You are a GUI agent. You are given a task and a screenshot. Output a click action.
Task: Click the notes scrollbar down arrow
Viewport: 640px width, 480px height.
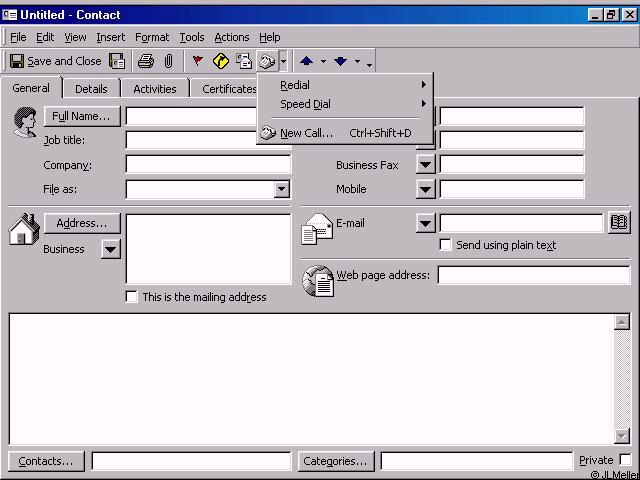tap(622, 436)
